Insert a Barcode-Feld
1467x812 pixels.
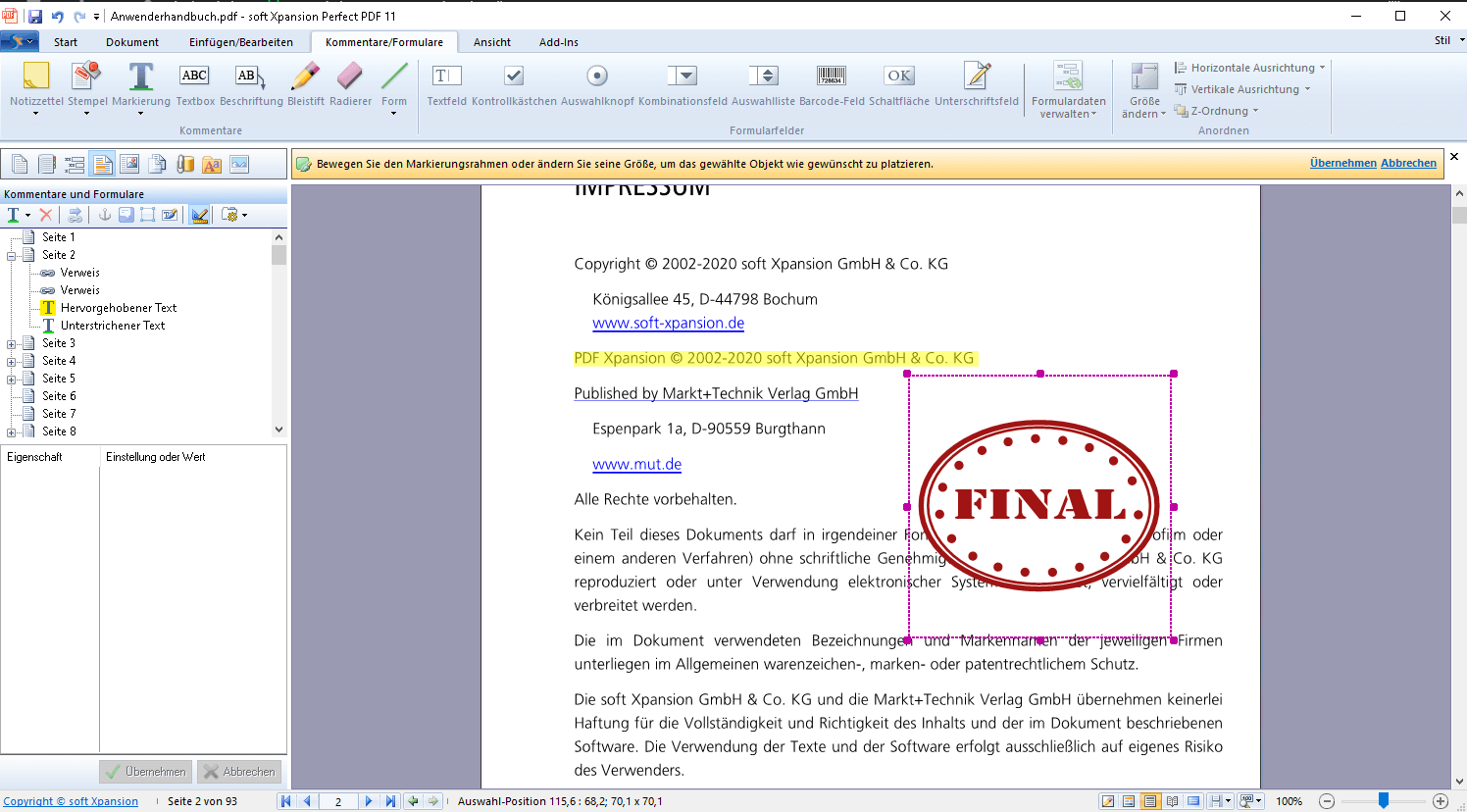pos(832,84)
